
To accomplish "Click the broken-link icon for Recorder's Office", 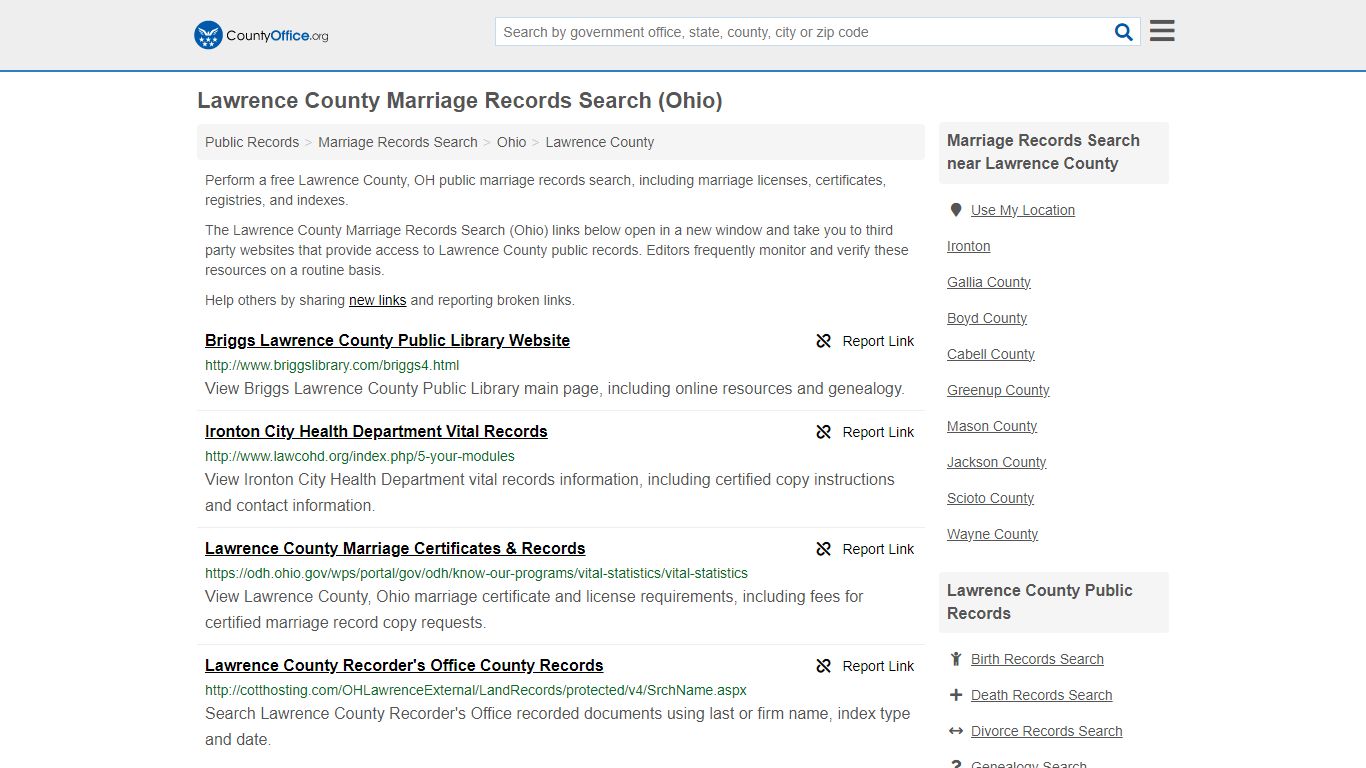I will (824, 666).
